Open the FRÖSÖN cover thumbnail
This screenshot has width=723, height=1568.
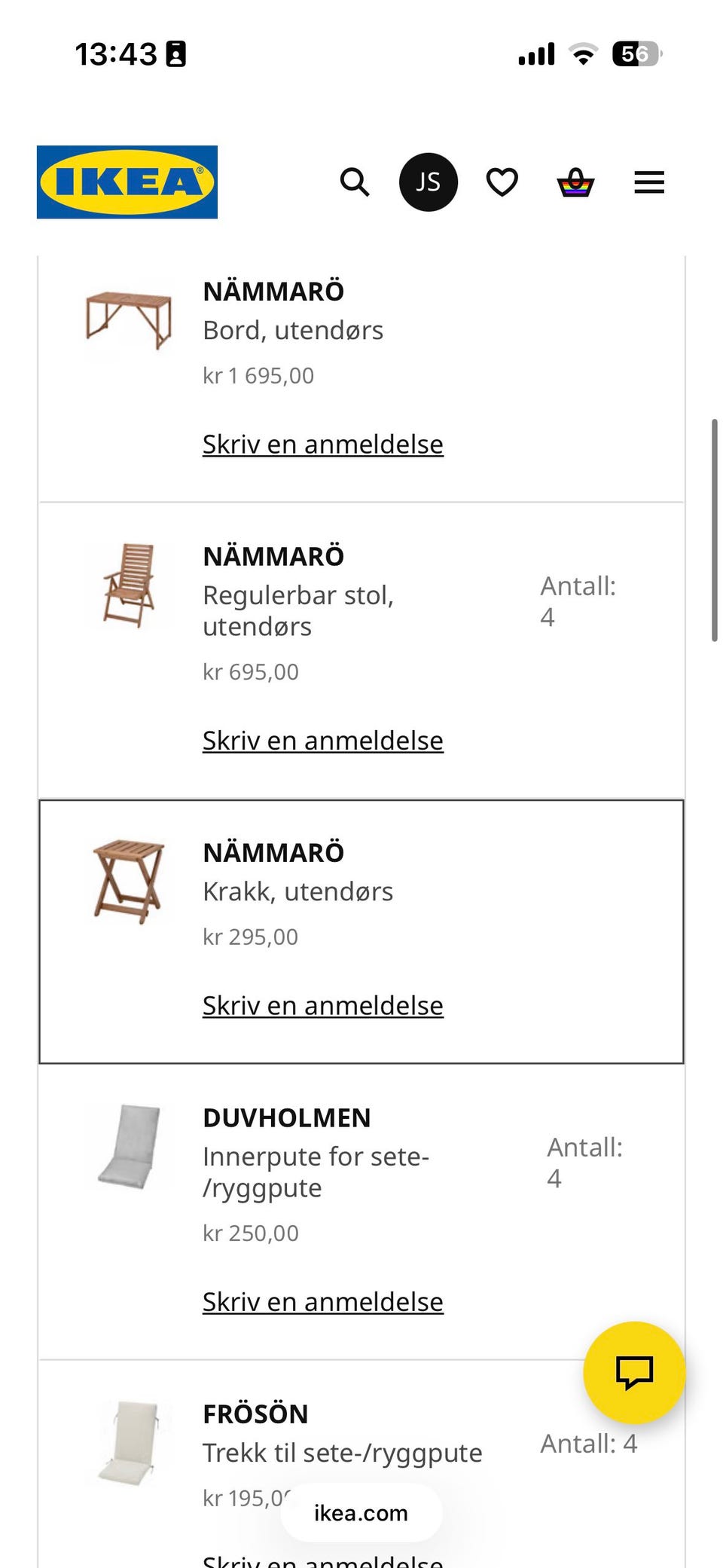click(x=129, y=1443)
